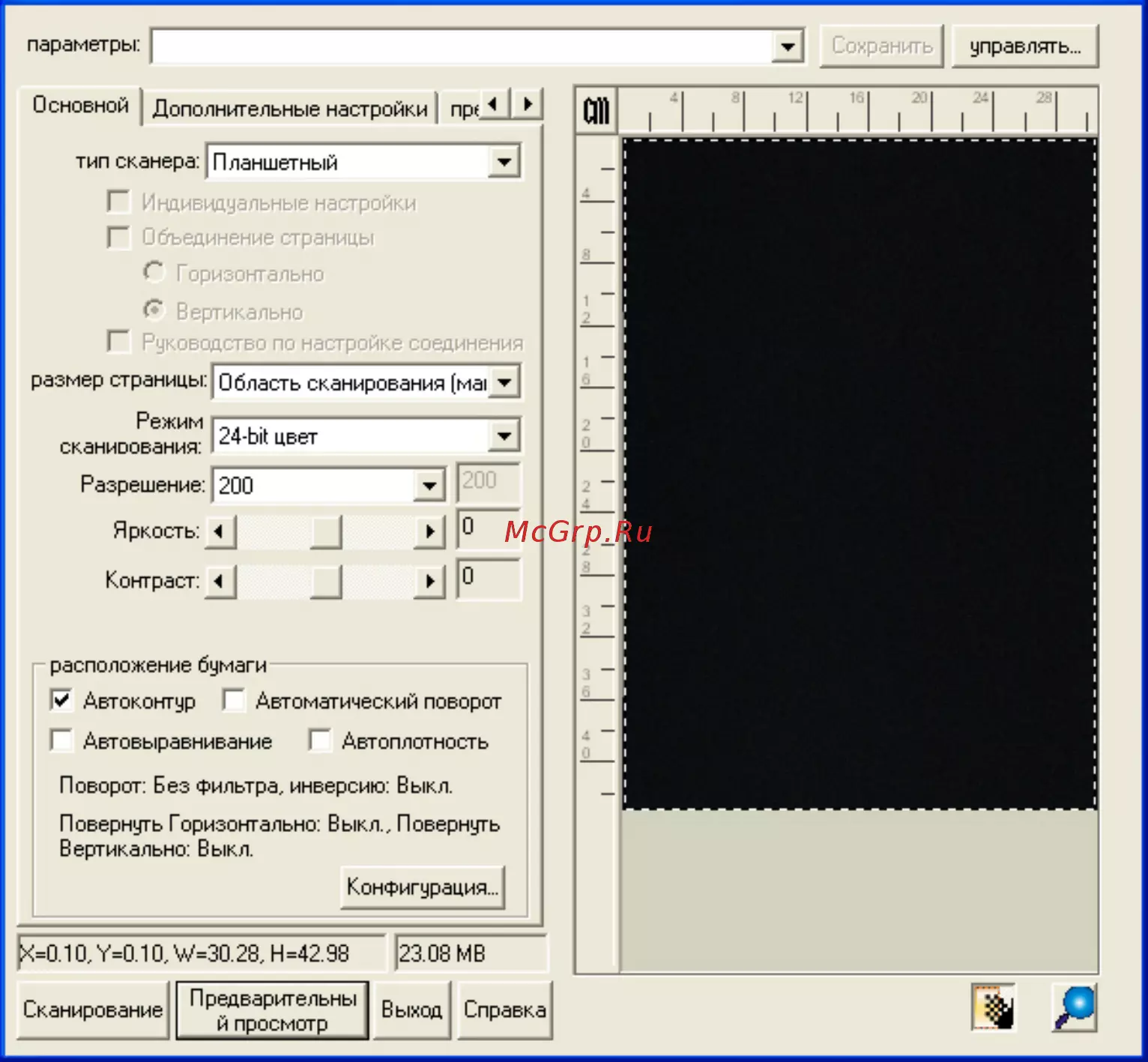Click contrast slider right arrow
Image resolution: width=1148 pixels, height=1062 pixels.
(x=430, y=582)
